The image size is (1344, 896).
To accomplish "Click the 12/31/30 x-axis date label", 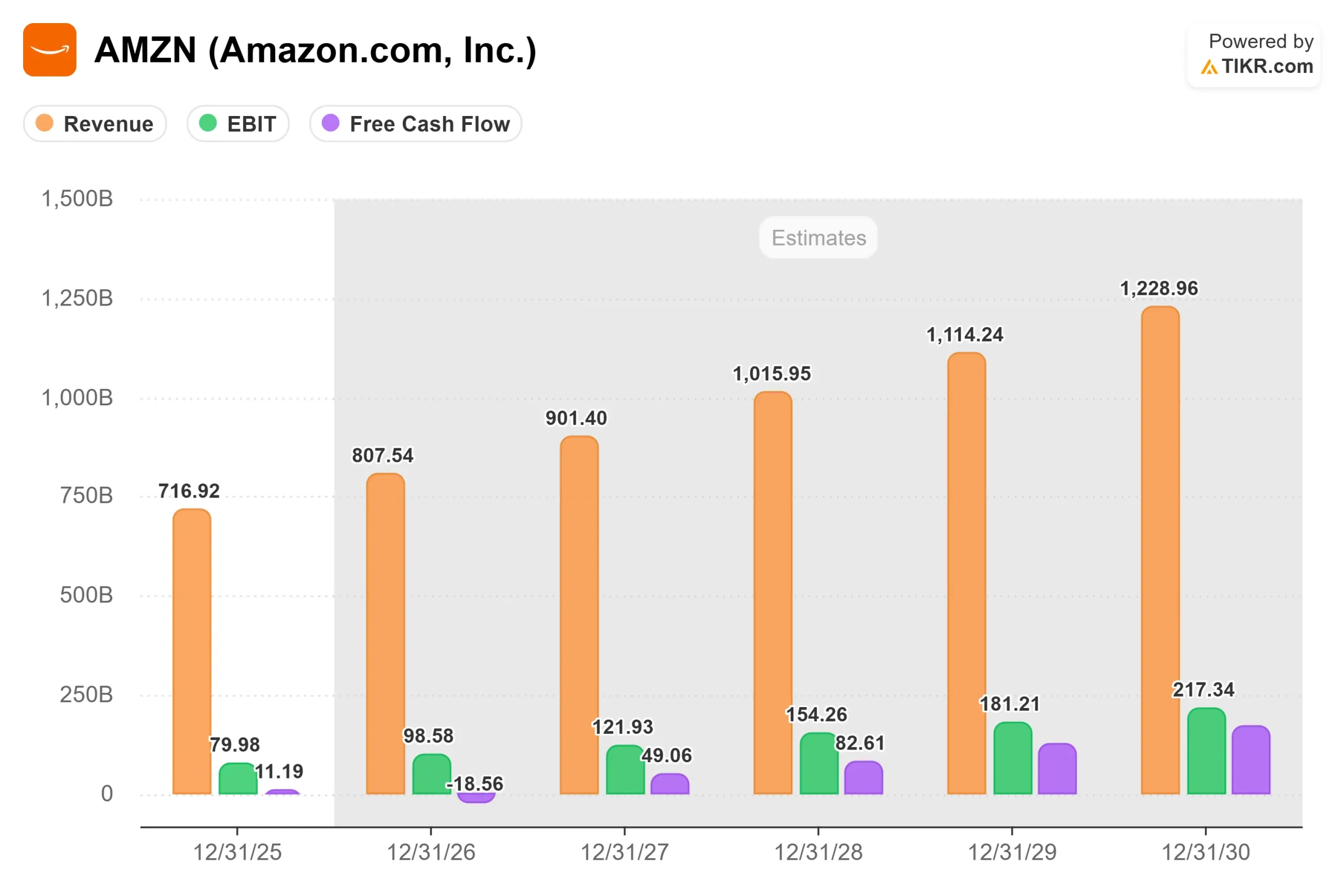I will pos(1206,852).
